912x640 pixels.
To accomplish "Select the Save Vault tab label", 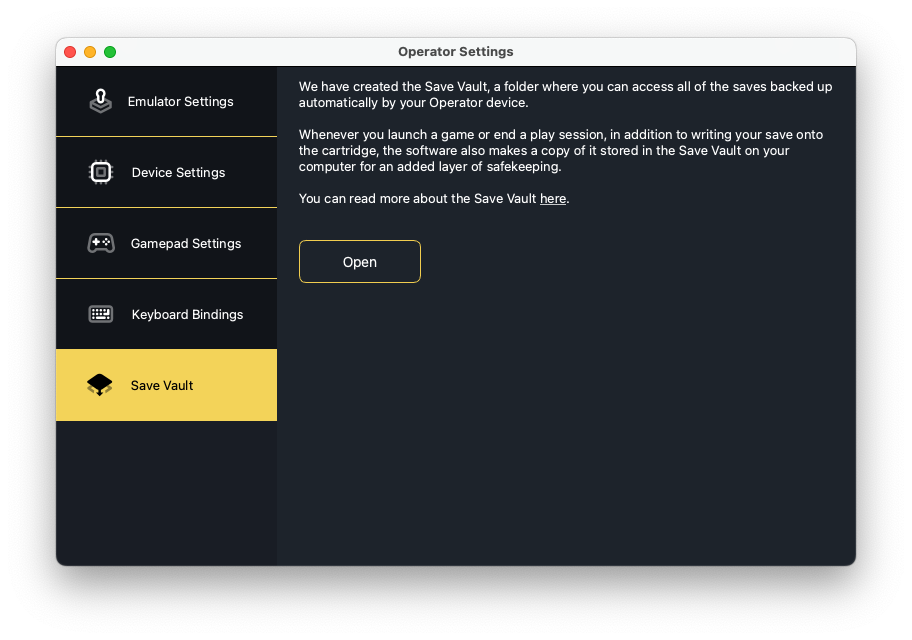I will point(162,385).
